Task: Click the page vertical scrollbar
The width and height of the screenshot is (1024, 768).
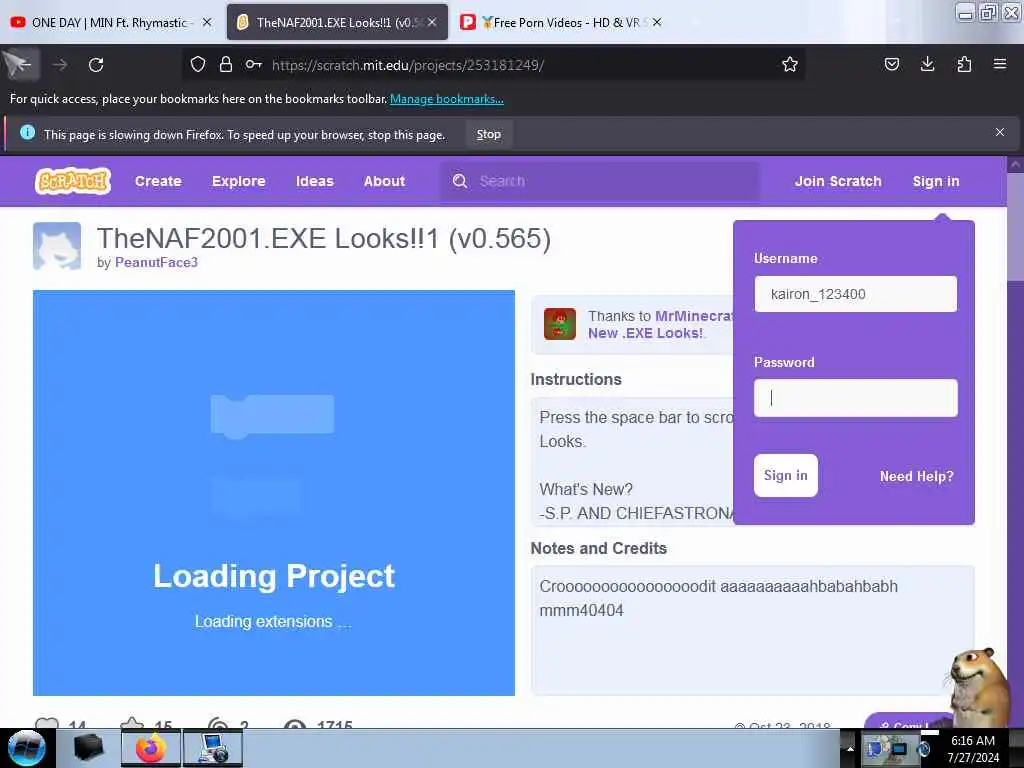Action: [x=1015, y=441]
